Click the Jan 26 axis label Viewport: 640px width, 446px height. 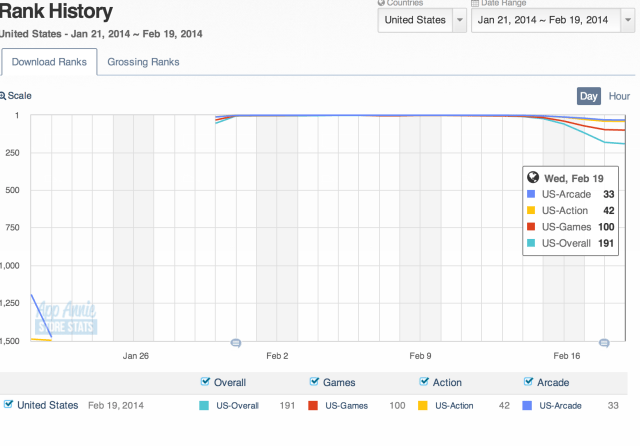pyautogui.click(x=136, y=356)
